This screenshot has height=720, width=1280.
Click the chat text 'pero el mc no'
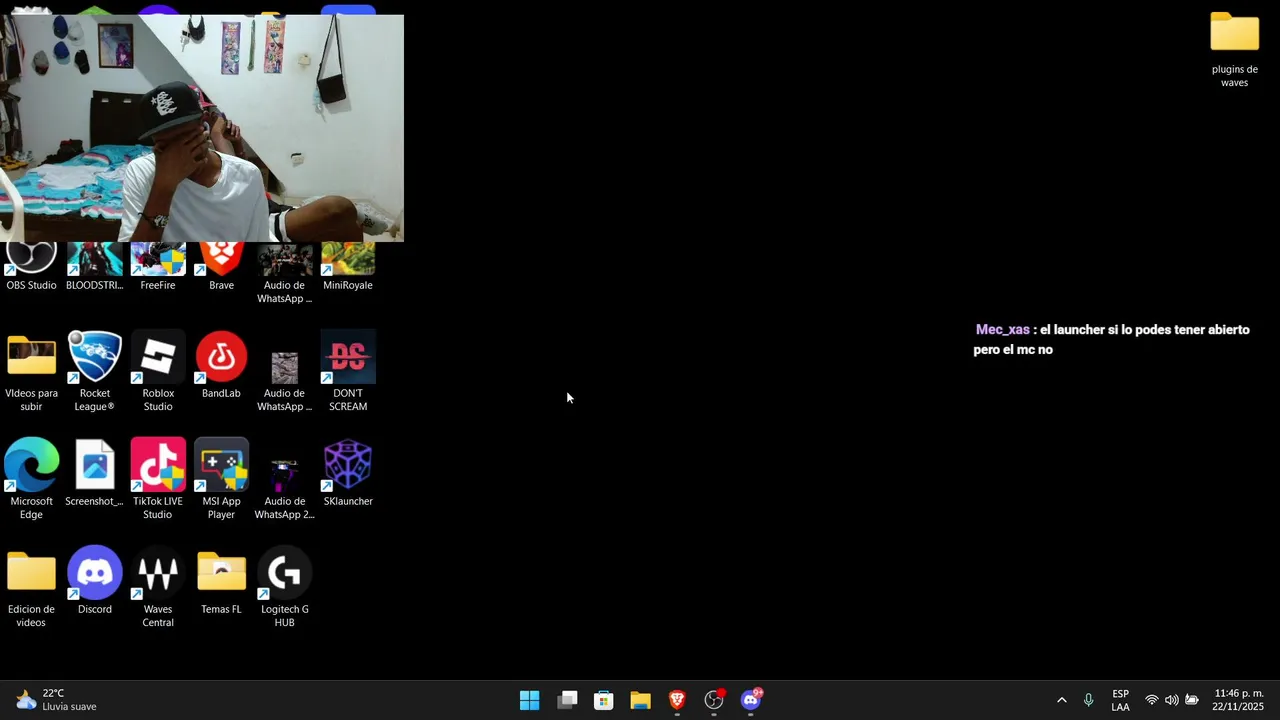pos(1013,350)
